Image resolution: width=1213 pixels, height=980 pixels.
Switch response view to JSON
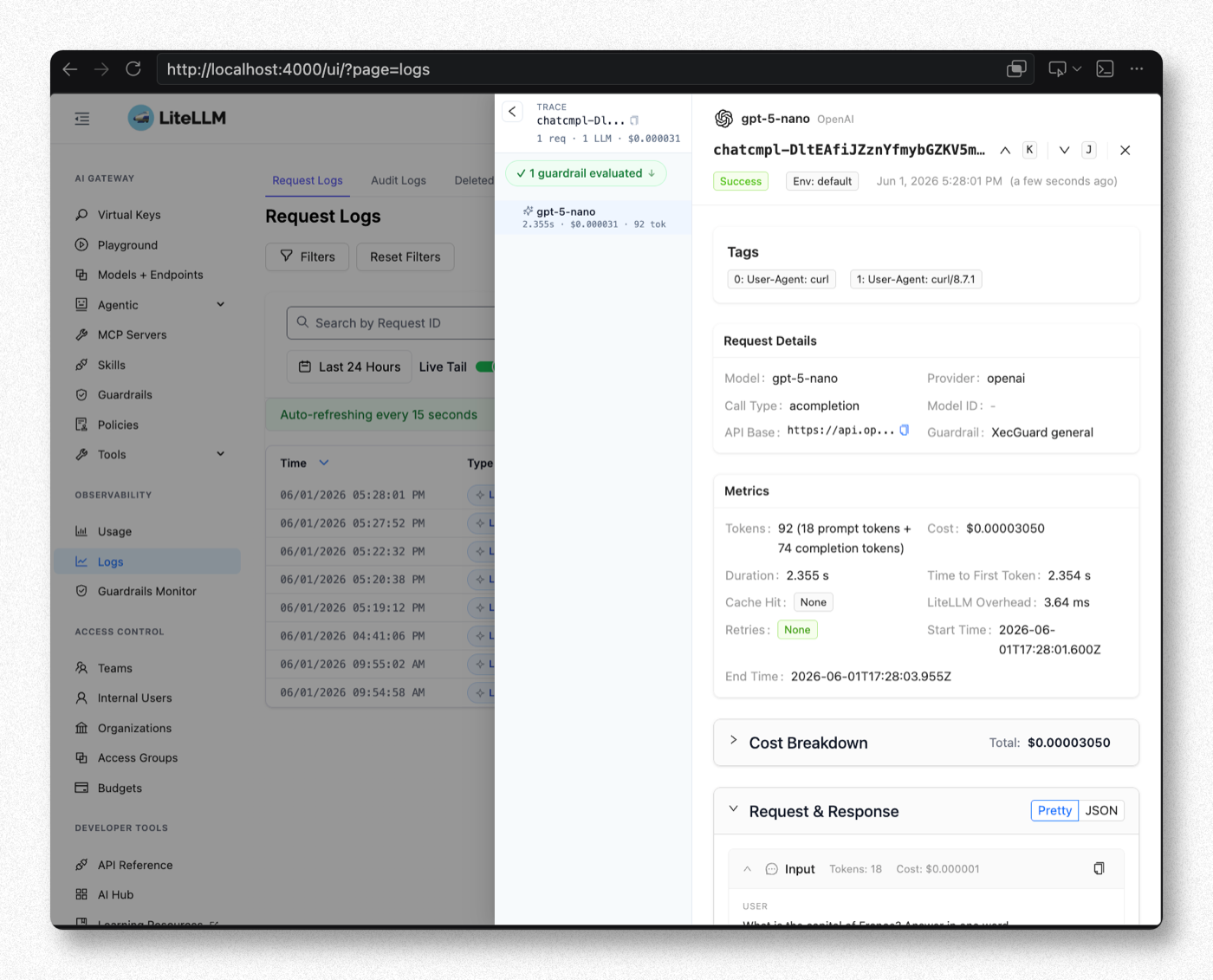[x=1101, y=810]
